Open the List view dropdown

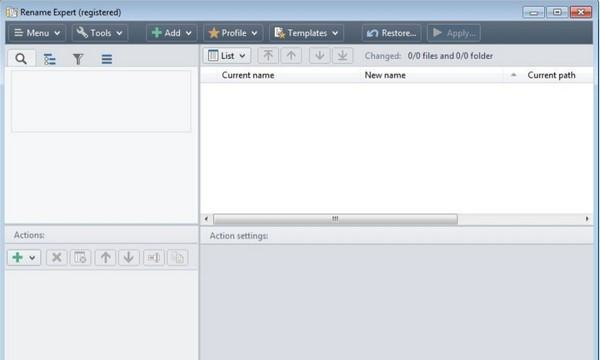[x=227, y=56]
